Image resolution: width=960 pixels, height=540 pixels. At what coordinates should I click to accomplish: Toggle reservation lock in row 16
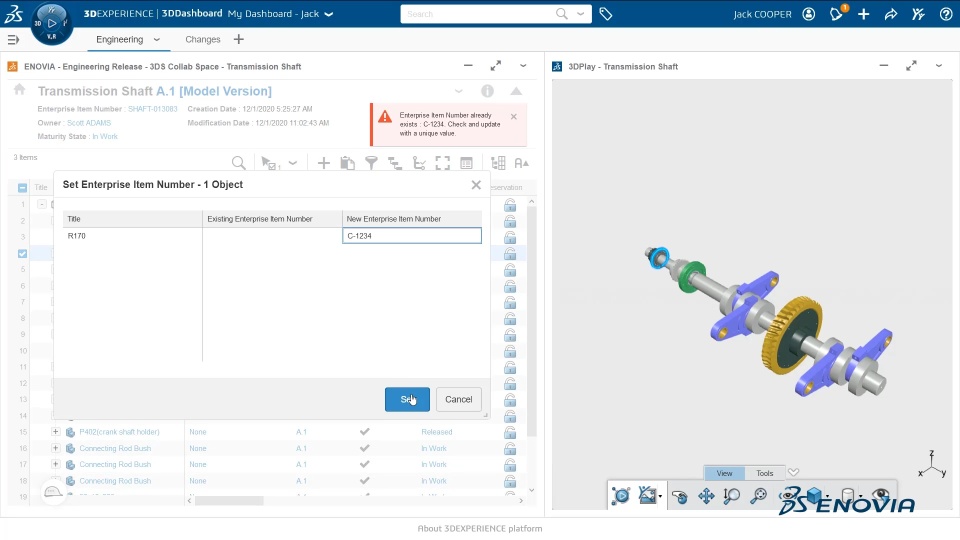pos(510,449)
